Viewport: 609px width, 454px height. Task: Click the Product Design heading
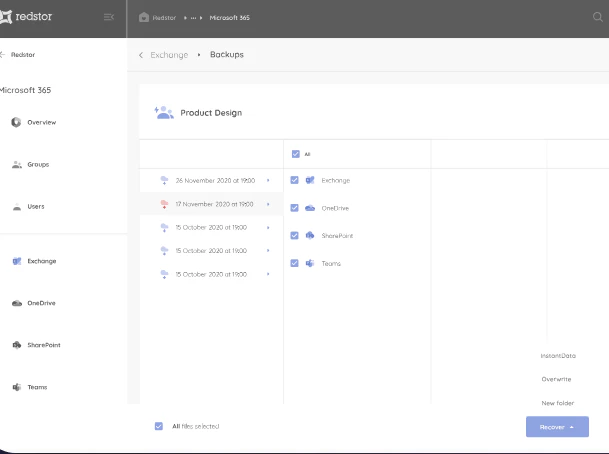[211, 113]
